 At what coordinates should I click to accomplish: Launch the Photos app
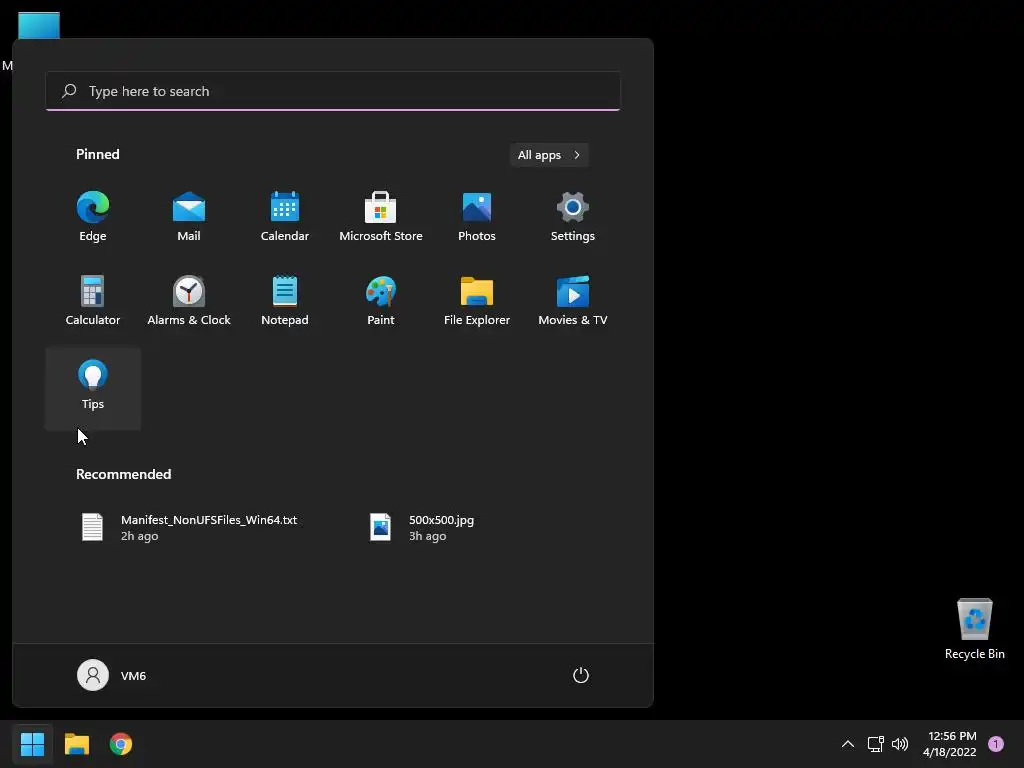pyautogui.click(x=477, y=217)
